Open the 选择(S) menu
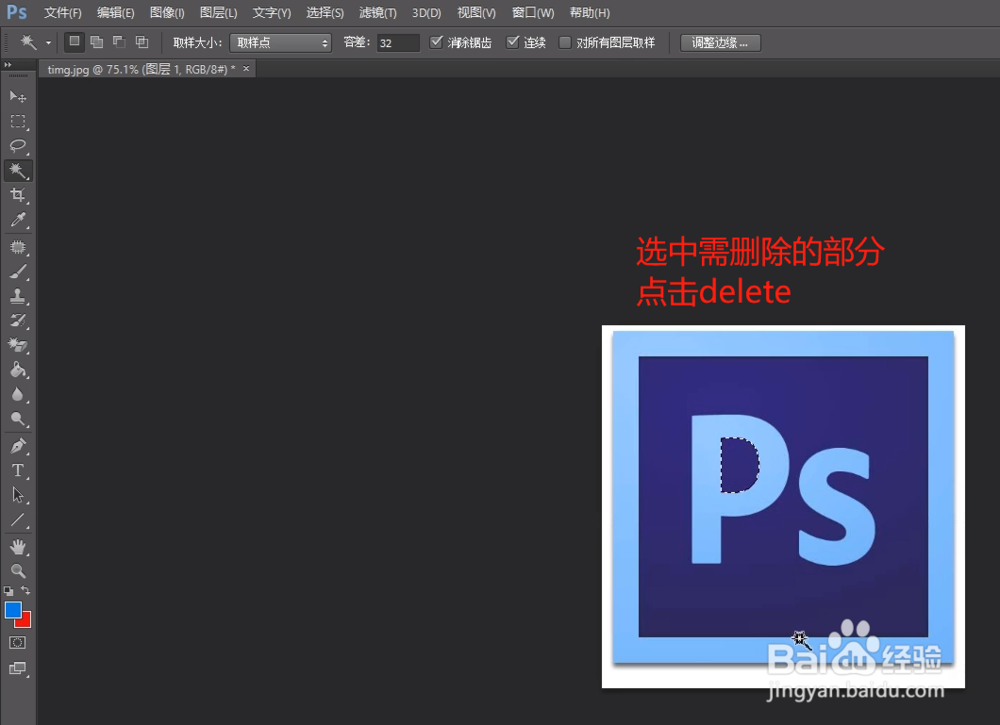 [325, 13]
